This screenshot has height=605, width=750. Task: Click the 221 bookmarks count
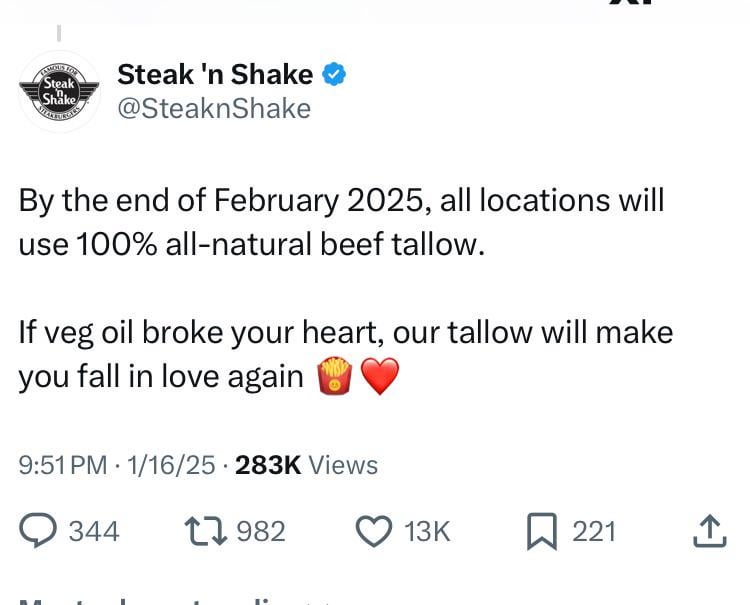593,531
